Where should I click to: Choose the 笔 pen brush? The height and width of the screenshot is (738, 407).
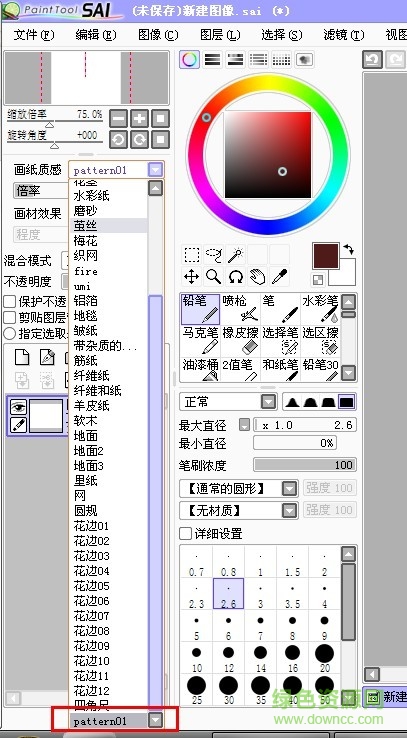click(280, 309)
